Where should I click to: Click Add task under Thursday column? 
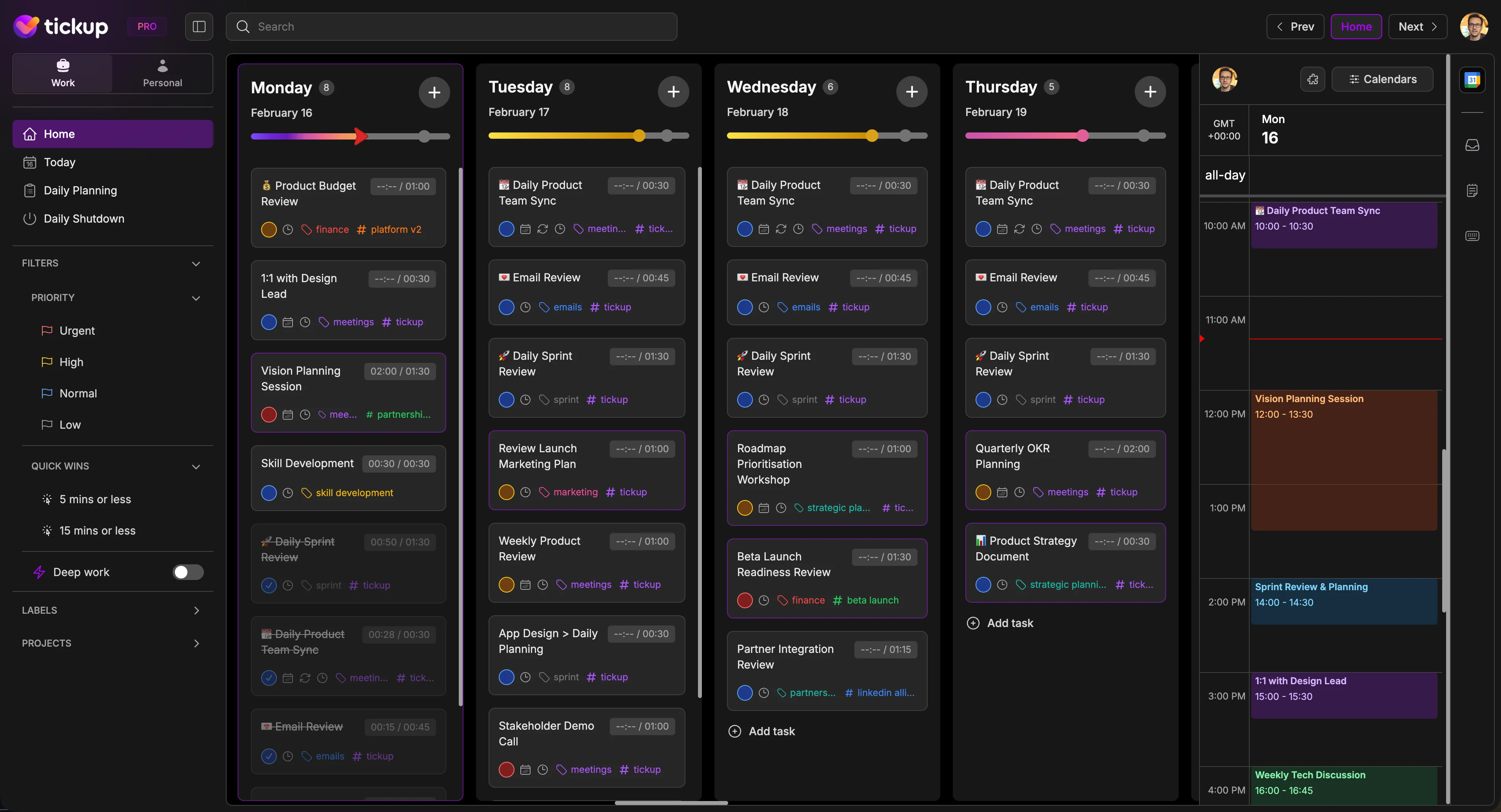(1000, 623)
